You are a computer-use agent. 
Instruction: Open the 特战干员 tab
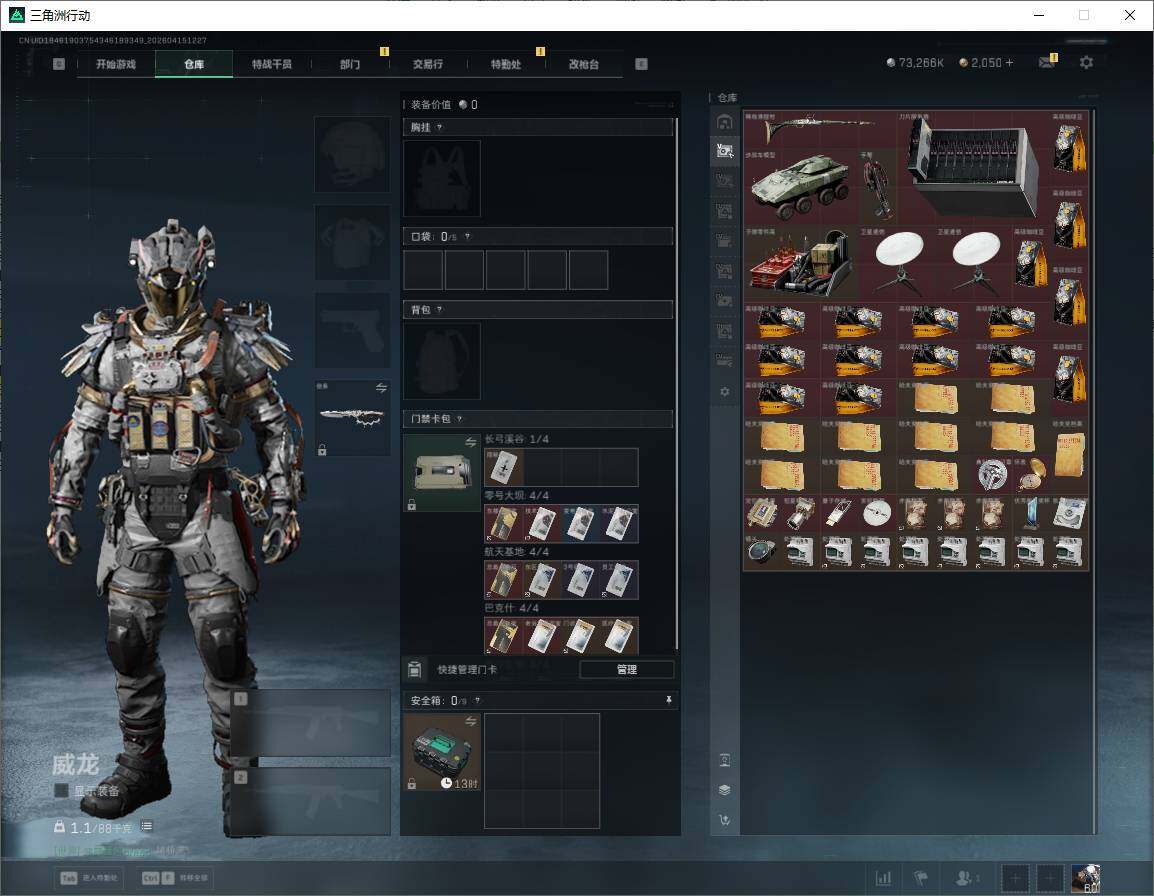click(x=272, y=64)
